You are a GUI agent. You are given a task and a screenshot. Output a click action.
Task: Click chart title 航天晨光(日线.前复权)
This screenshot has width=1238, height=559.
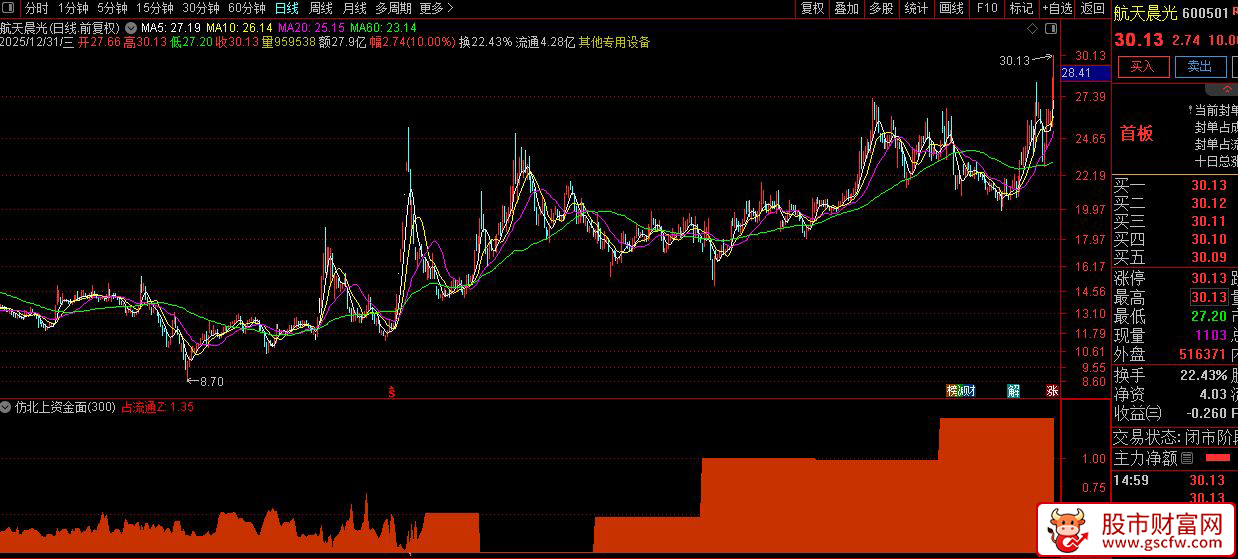(x=60, y=27)
